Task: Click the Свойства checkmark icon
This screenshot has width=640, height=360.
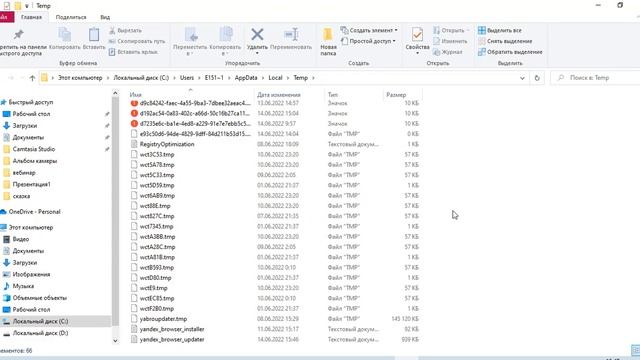Action: [417, 35]
